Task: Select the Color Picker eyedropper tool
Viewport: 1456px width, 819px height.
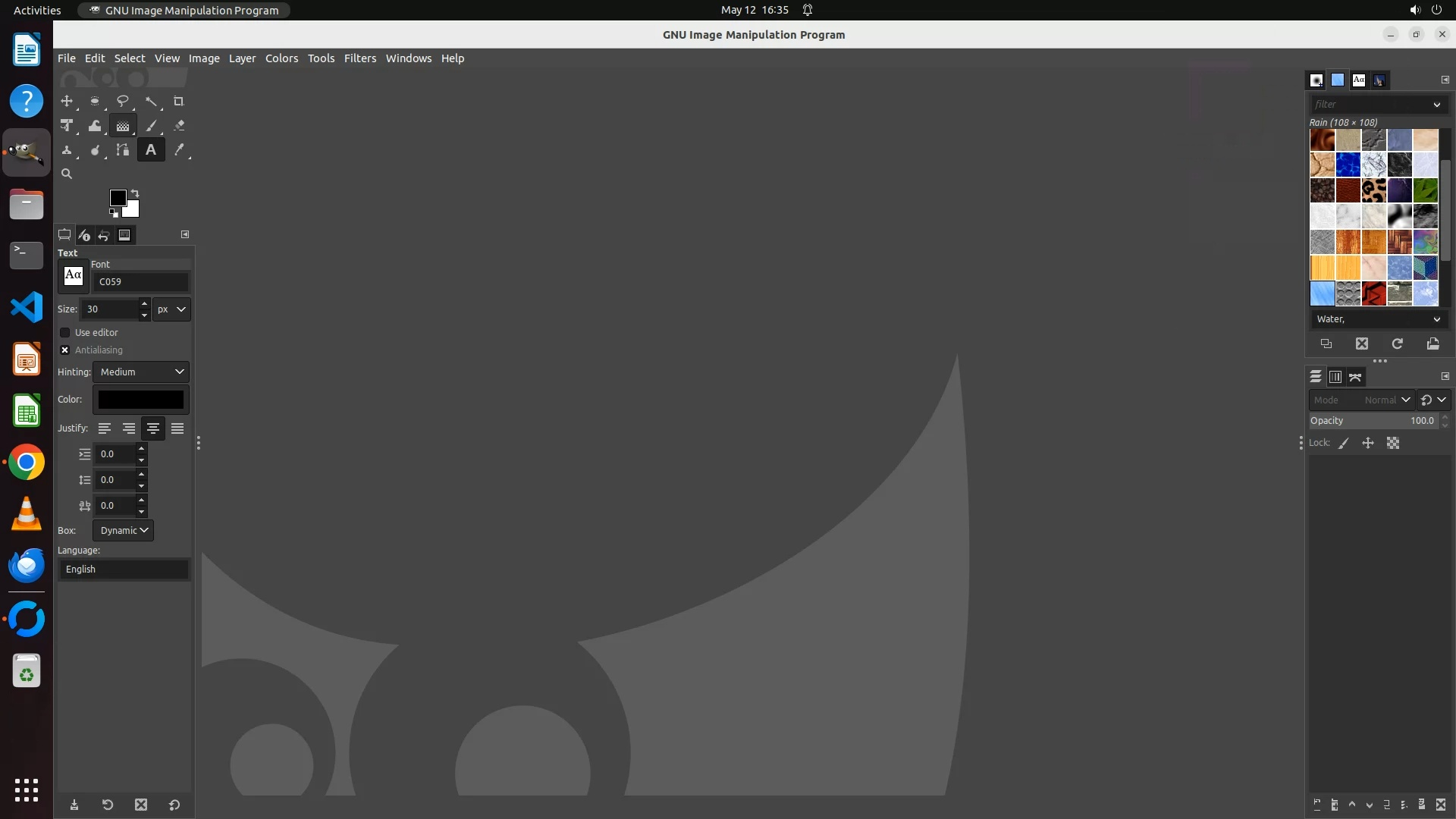Action: [x=179, y=150]
